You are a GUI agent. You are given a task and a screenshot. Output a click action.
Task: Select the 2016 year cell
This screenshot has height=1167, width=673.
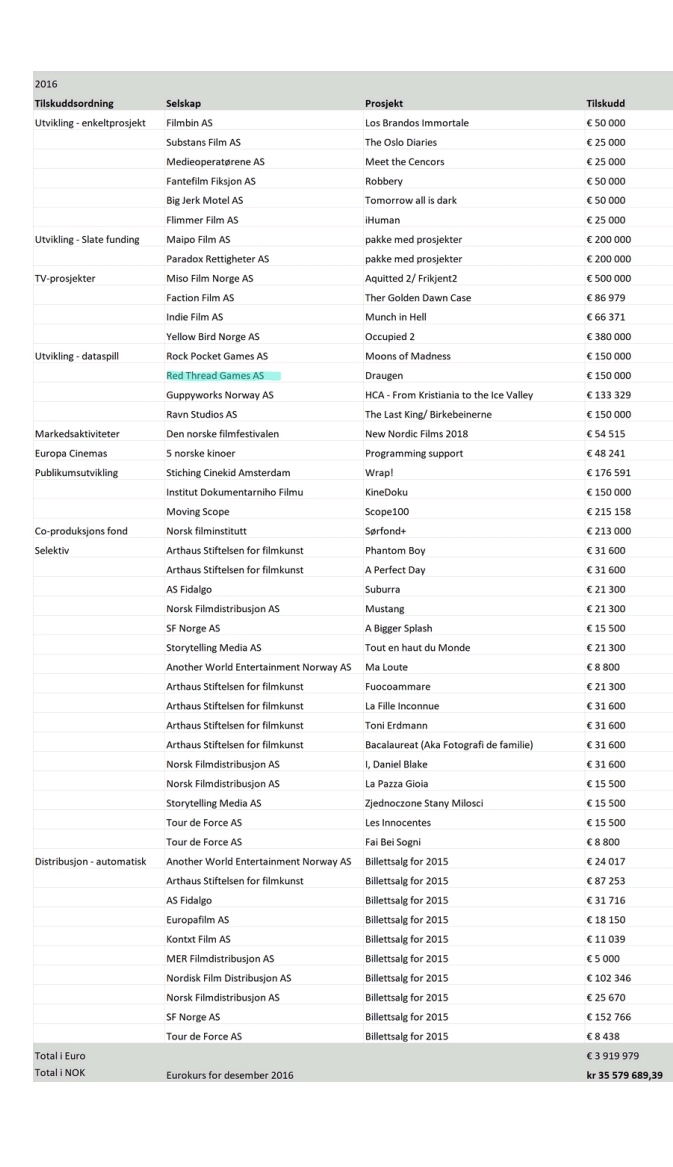click(45, 84)
